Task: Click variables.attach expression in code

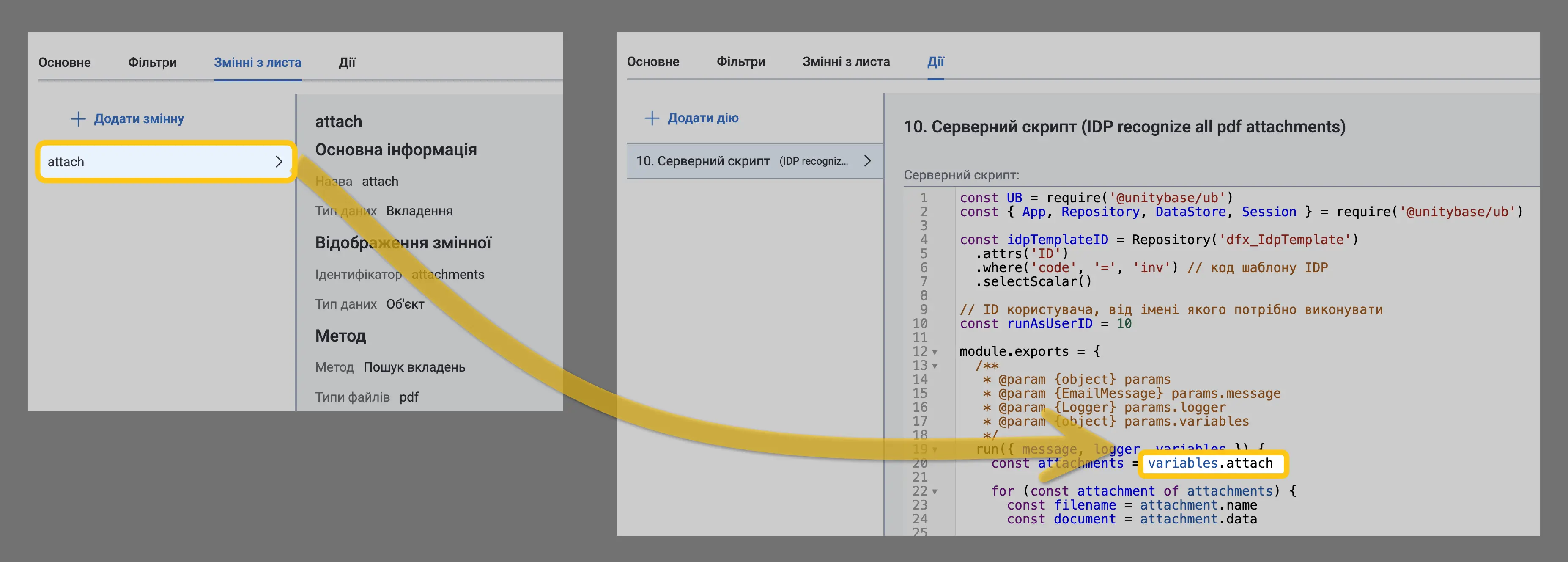Action: pos(1210,463)
